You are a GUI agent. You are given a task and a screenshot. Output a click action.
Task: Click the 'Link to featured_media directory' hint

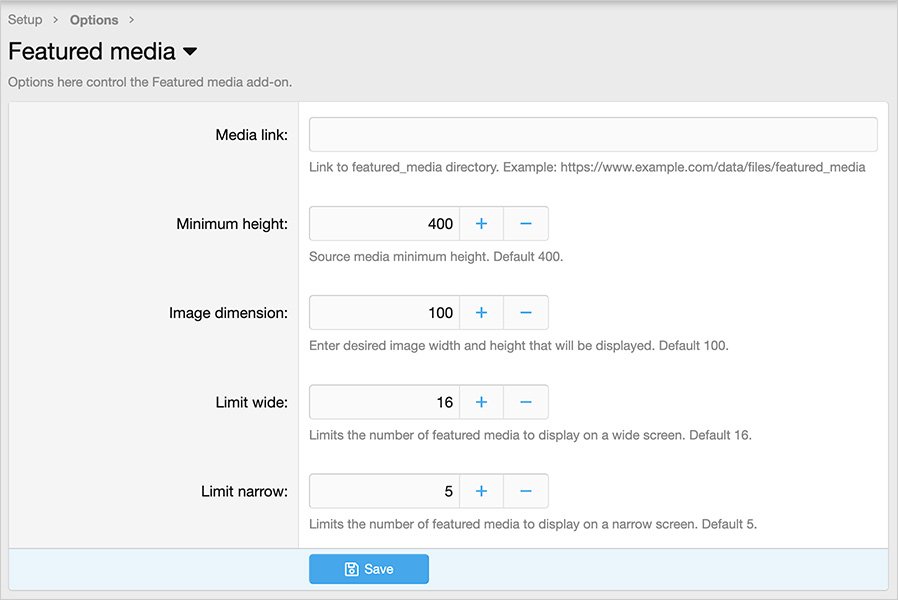[x=587, y=167]
